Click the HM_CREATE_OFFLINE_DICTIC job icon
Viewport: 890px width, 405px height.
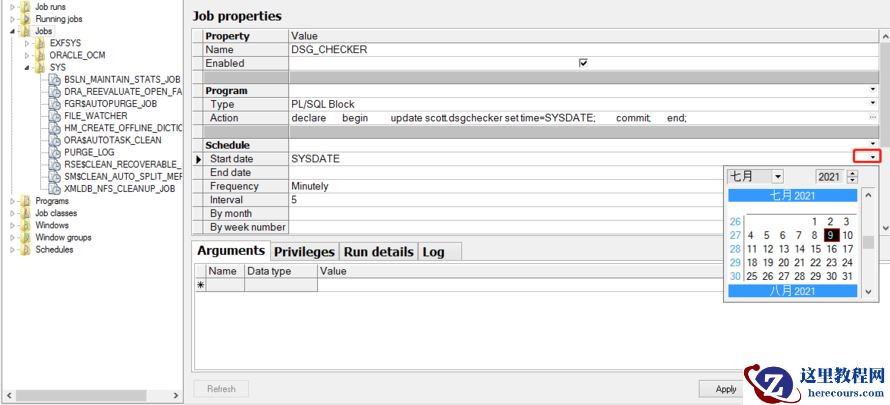tap(54, 128)
